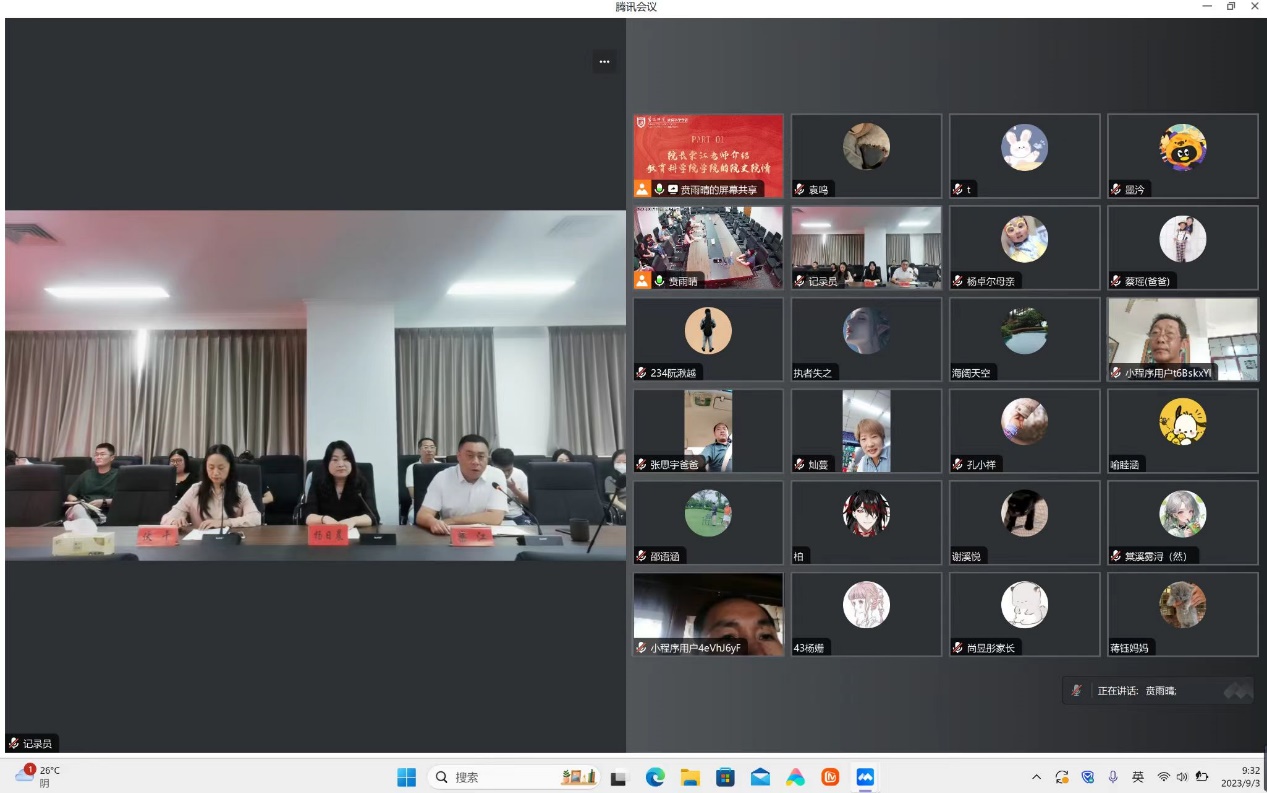Click the muted mic icon beside 袁鸣
Image resolution: width=1267 pixels, height=793 pixels.
pos(800,189)
